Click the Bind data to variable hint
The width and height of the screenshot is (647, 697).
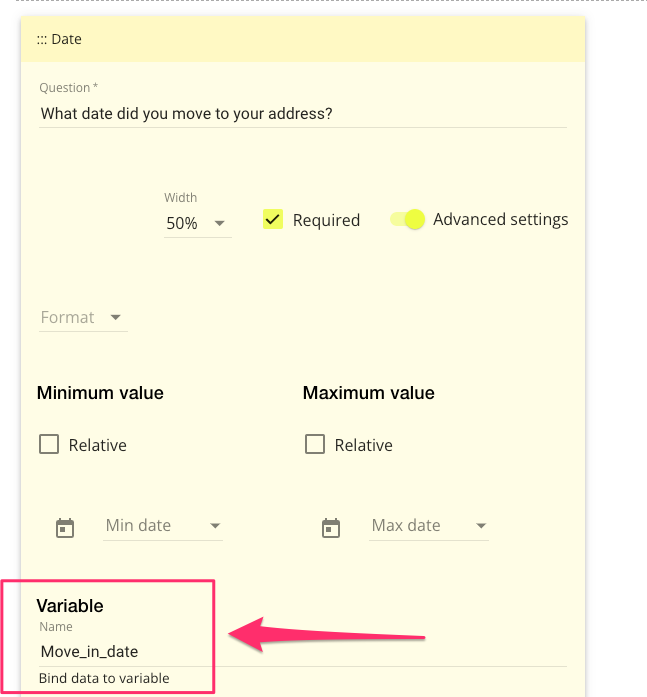click(x=104, y=679)
